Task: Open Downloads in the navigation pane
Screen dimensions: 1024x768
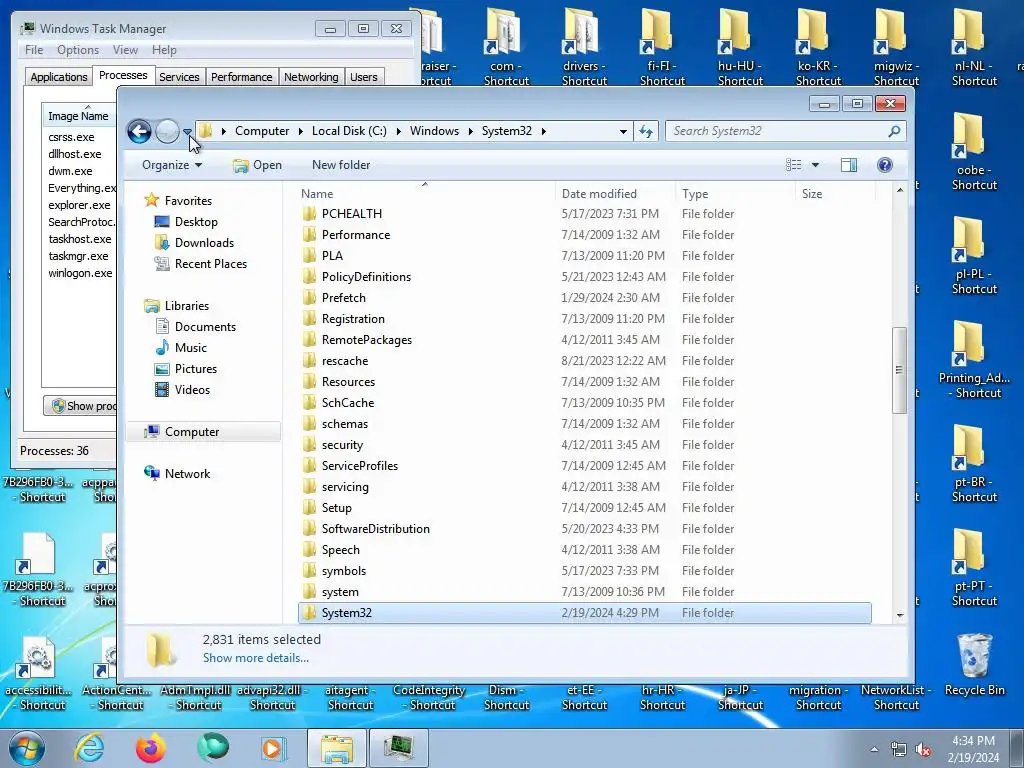Action: 204,242
